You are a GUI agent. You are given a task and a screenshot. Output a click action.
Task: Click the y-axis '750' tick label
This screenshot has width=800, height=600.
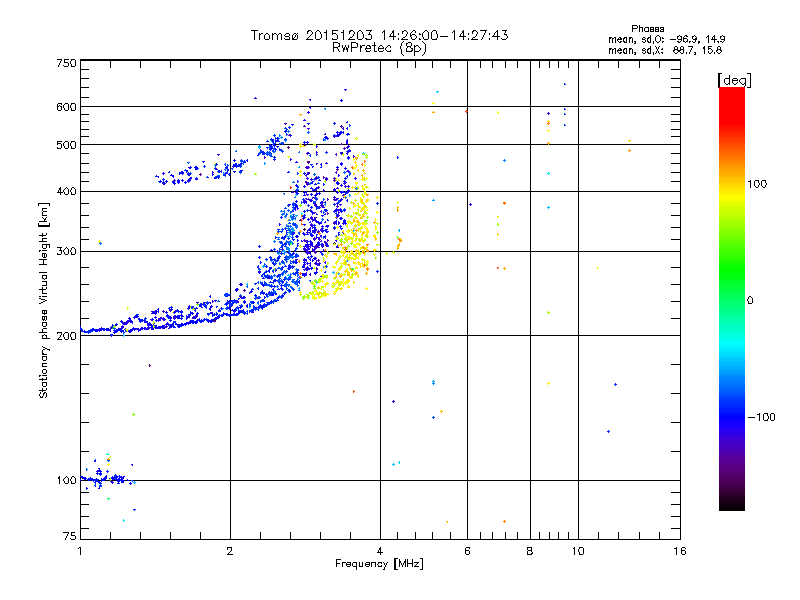(66, 63)
